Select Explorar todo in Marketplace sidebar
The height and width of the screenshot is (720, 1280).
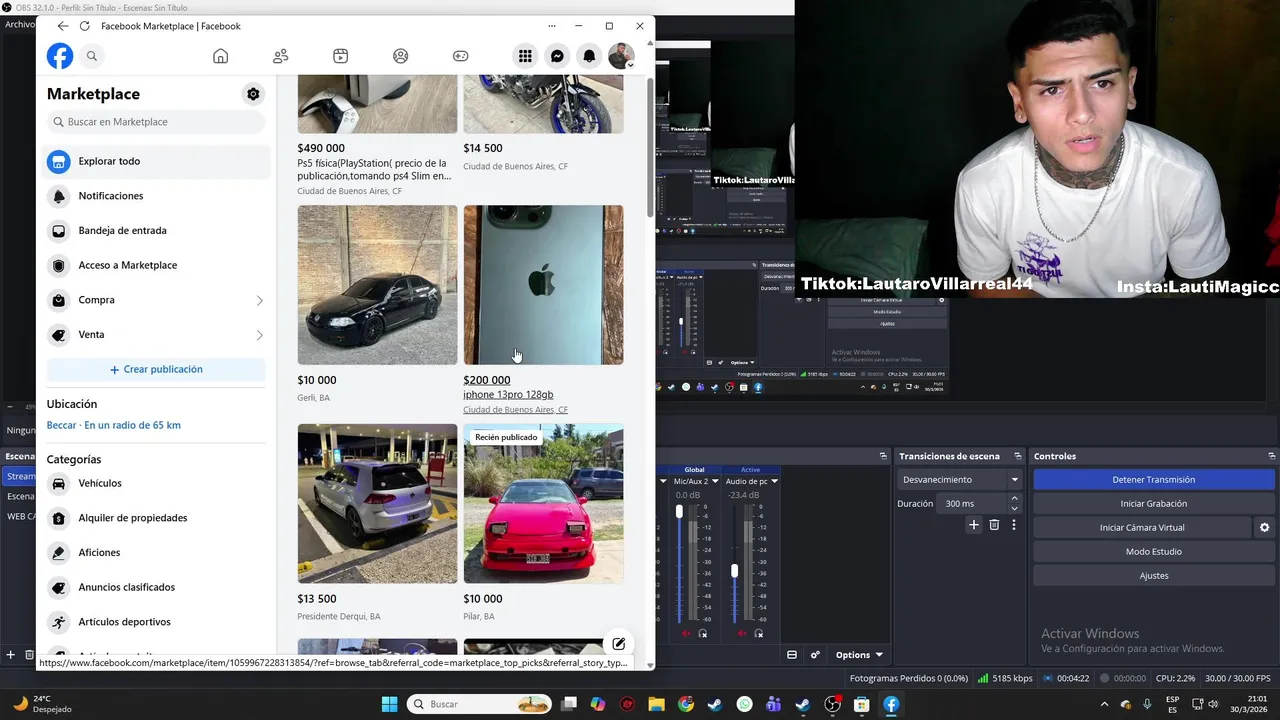pos(157,161)
